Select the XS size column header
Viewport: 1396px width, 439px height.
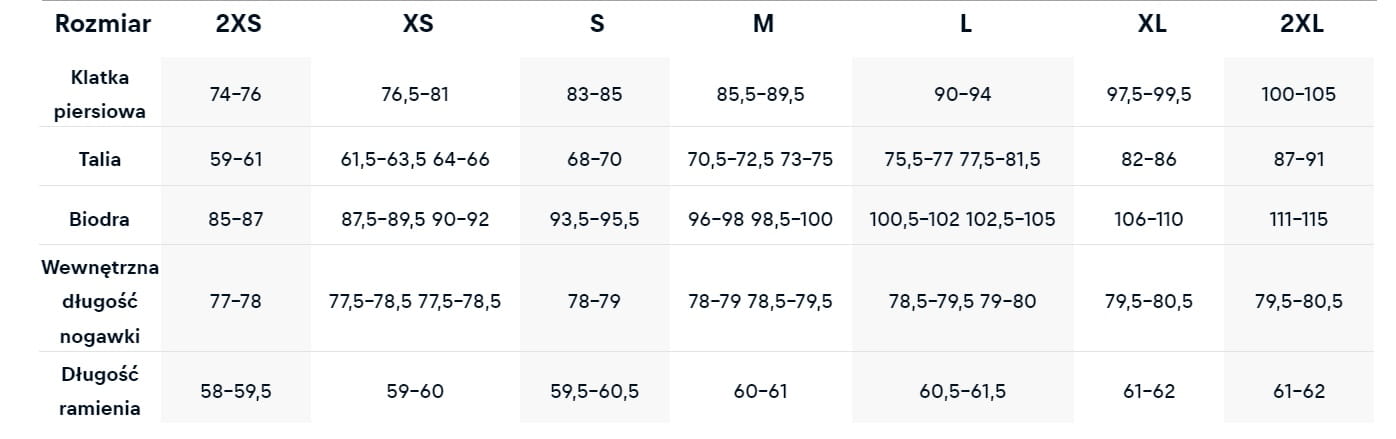[417, 25]
